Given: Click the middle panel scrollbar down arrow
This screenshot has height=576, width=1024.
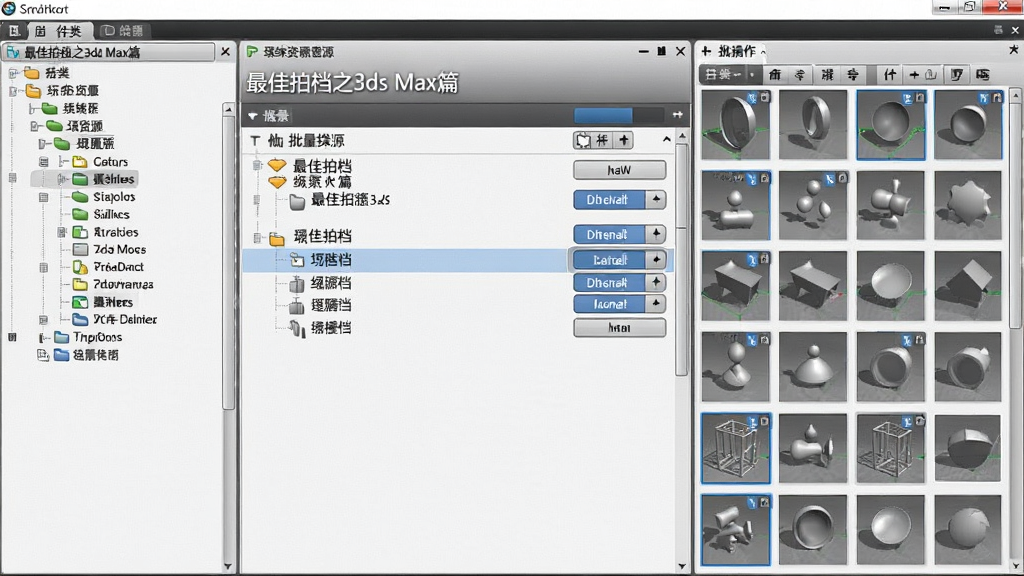Looking at the screenshot, I should pyautogui.click(x=682, y=566).
